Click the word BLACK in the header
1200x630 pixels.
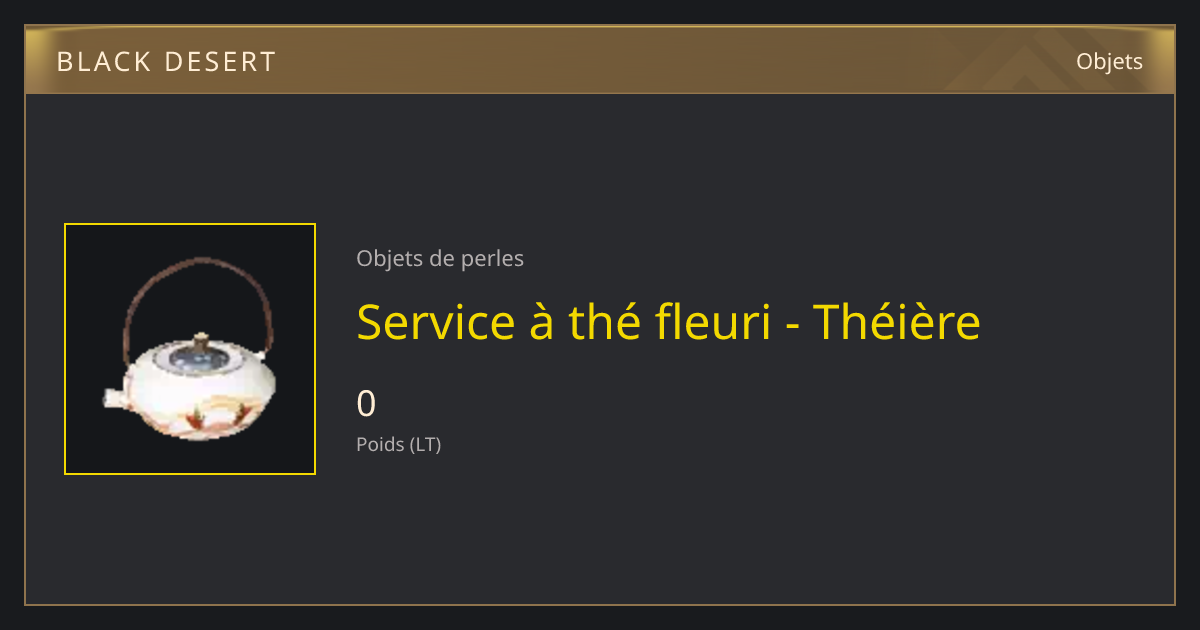pyautogui.click(x=103, y=62)
